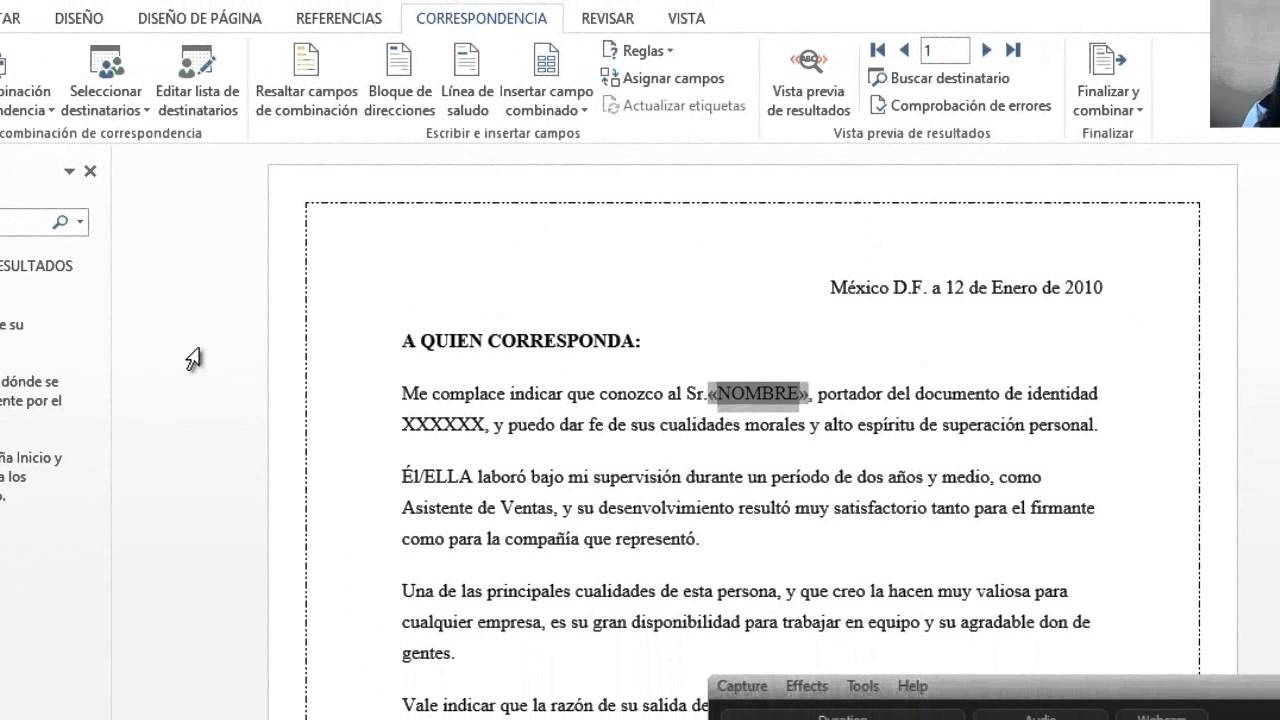This screenshot has height=720, width=1280.
Task: Click date text 'México D.F. a 12 de Enero de 2010'
Action: (x=966, y=288)
